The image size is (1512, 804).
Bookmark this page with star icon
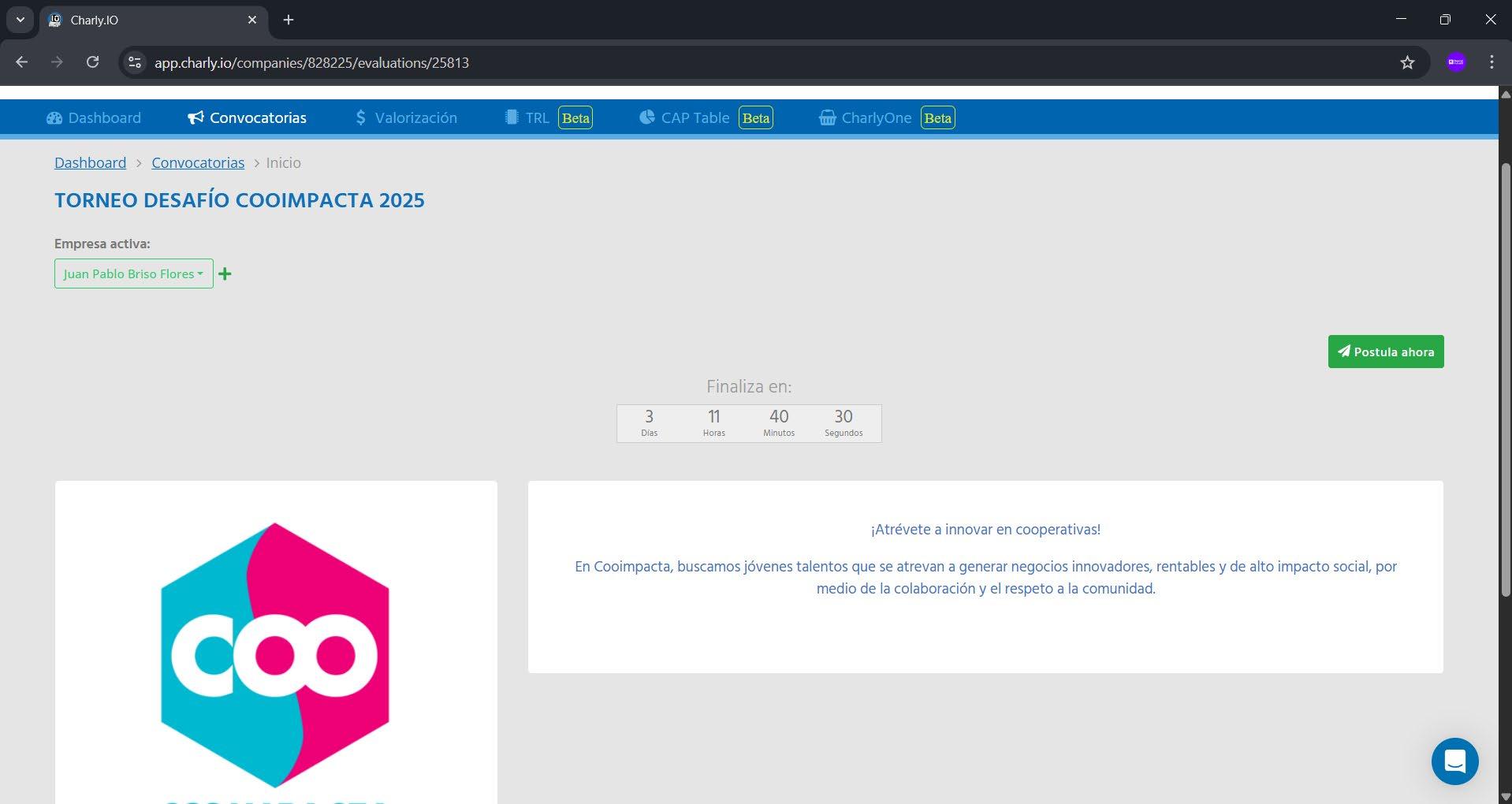pos(1407,62)
